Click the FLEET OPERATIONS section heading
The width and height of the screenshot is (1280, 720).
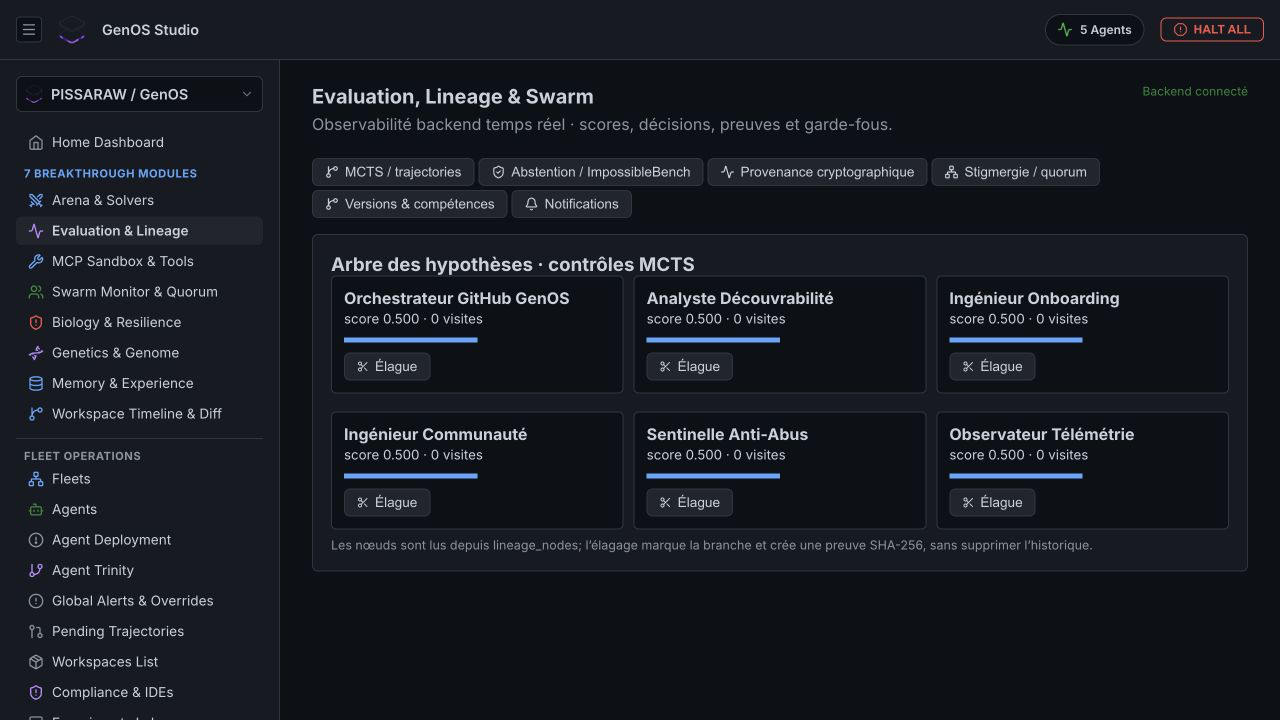tap(82, 456)
